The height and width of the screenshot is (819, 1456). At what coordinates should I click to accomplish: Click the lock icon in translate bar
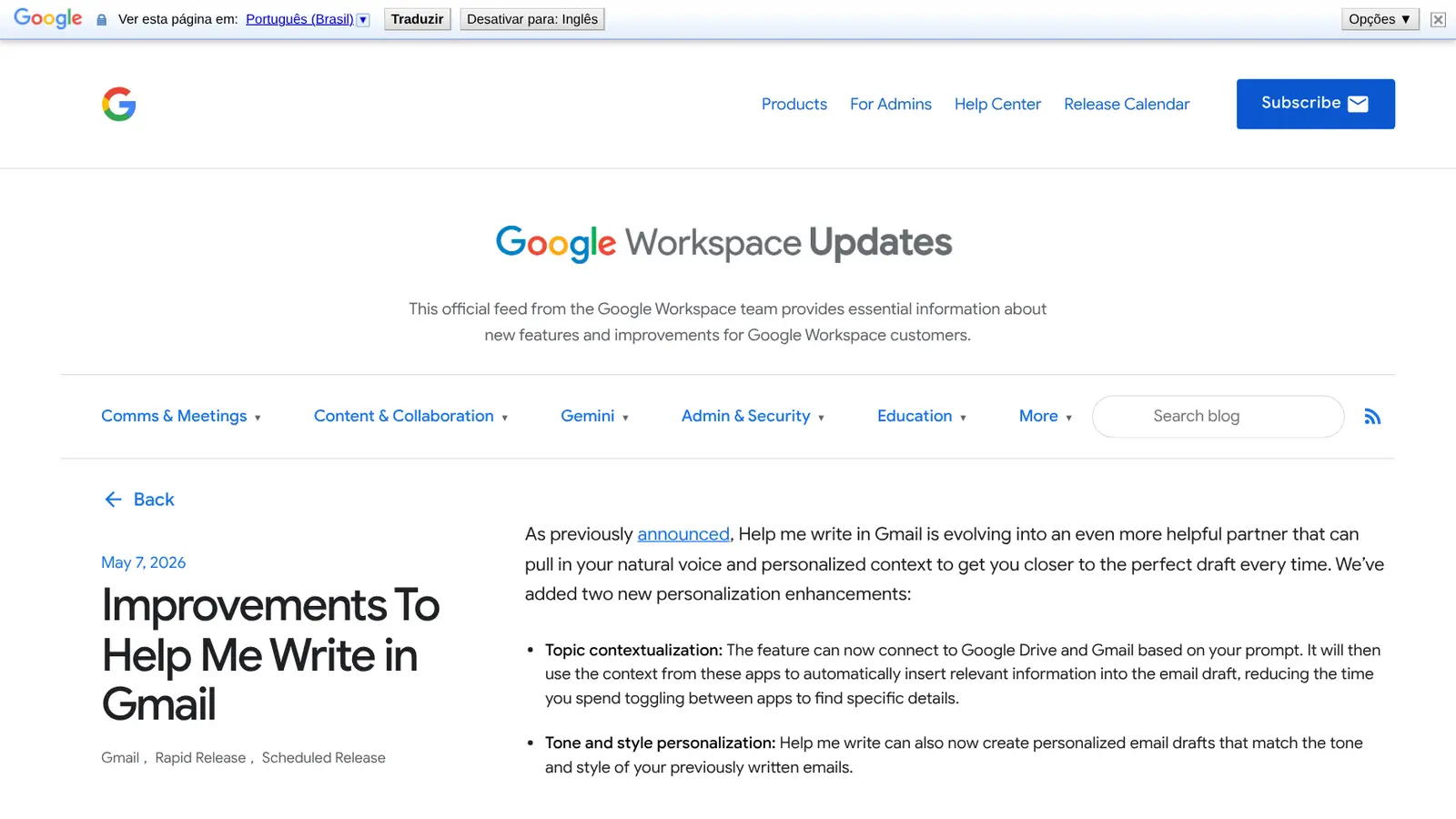click(102, 19)
